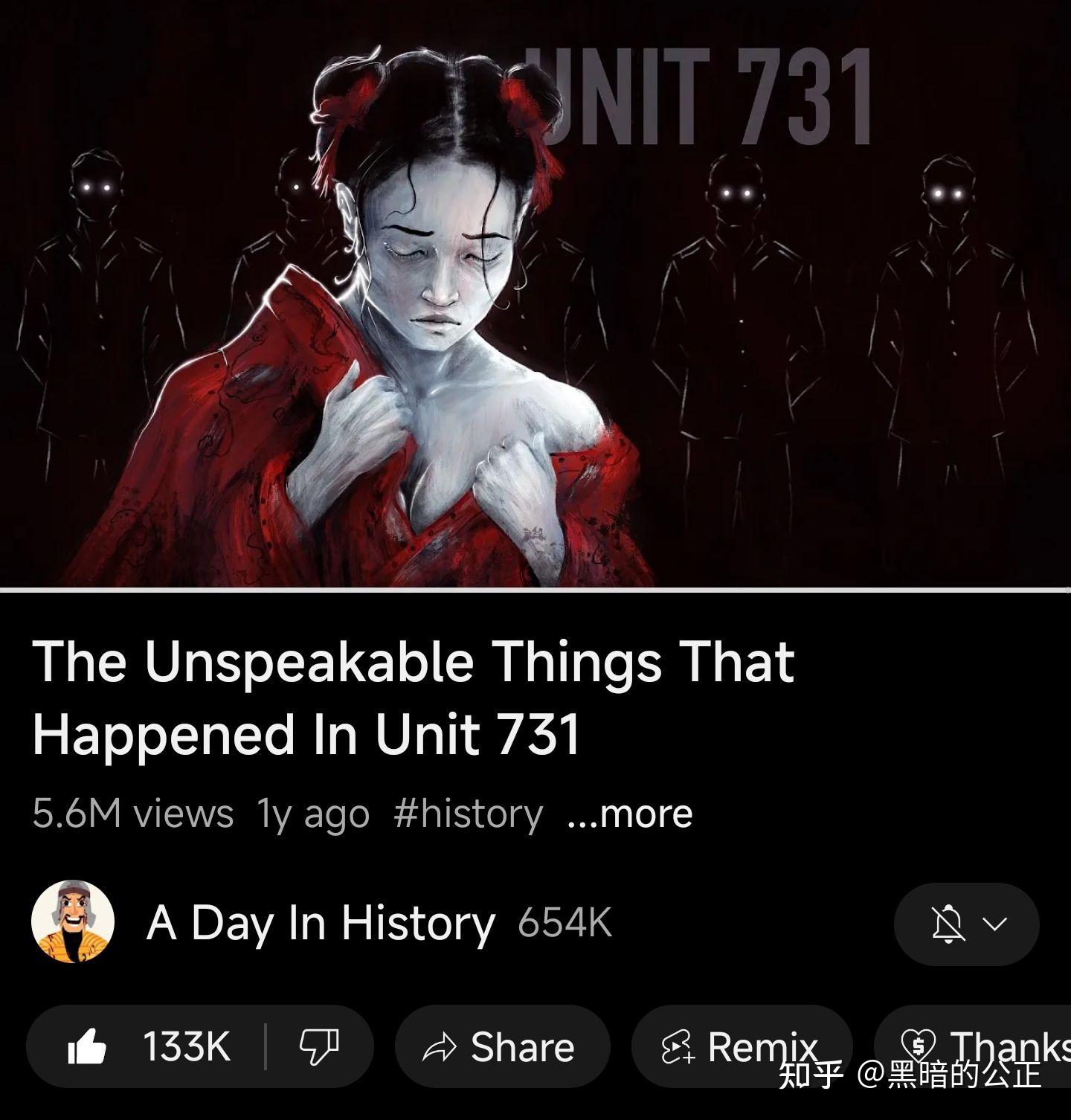Click the thumbs-up like icon
Screen dimensions: 1071x1120
click(x=87, y=1047)
